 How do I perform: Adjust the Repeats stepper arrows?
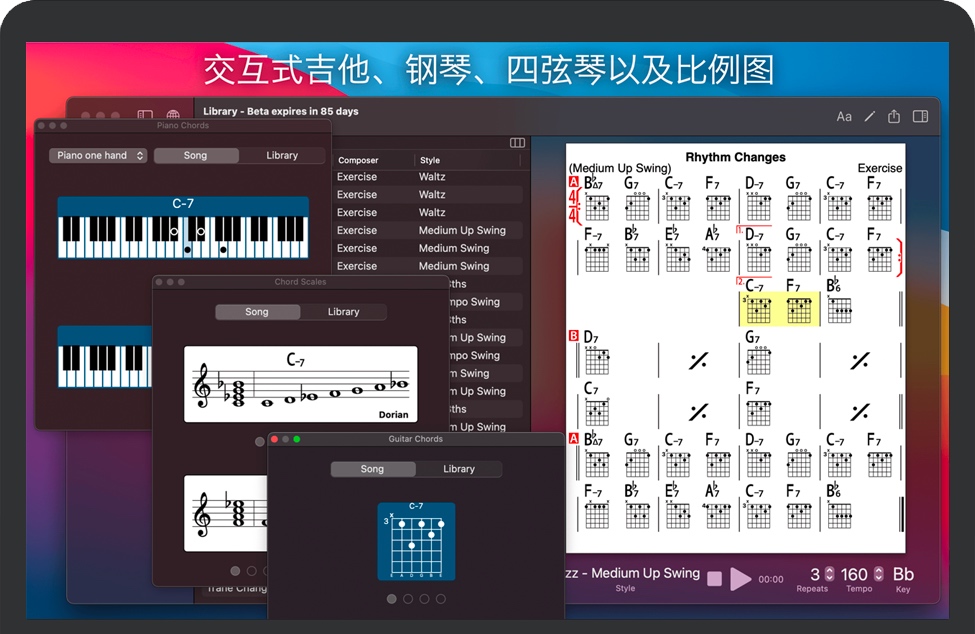tap(829, 574)
